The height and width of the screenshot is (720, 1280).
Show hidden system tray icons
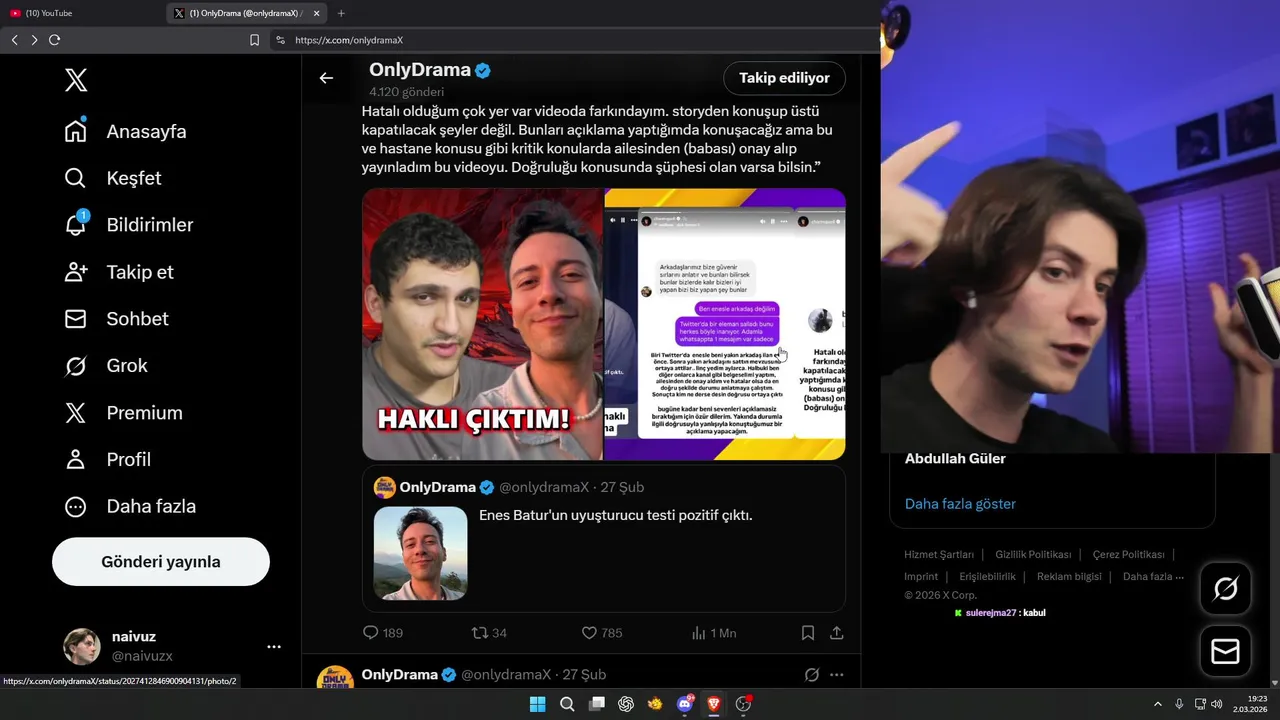click(x=1158, y=704)
